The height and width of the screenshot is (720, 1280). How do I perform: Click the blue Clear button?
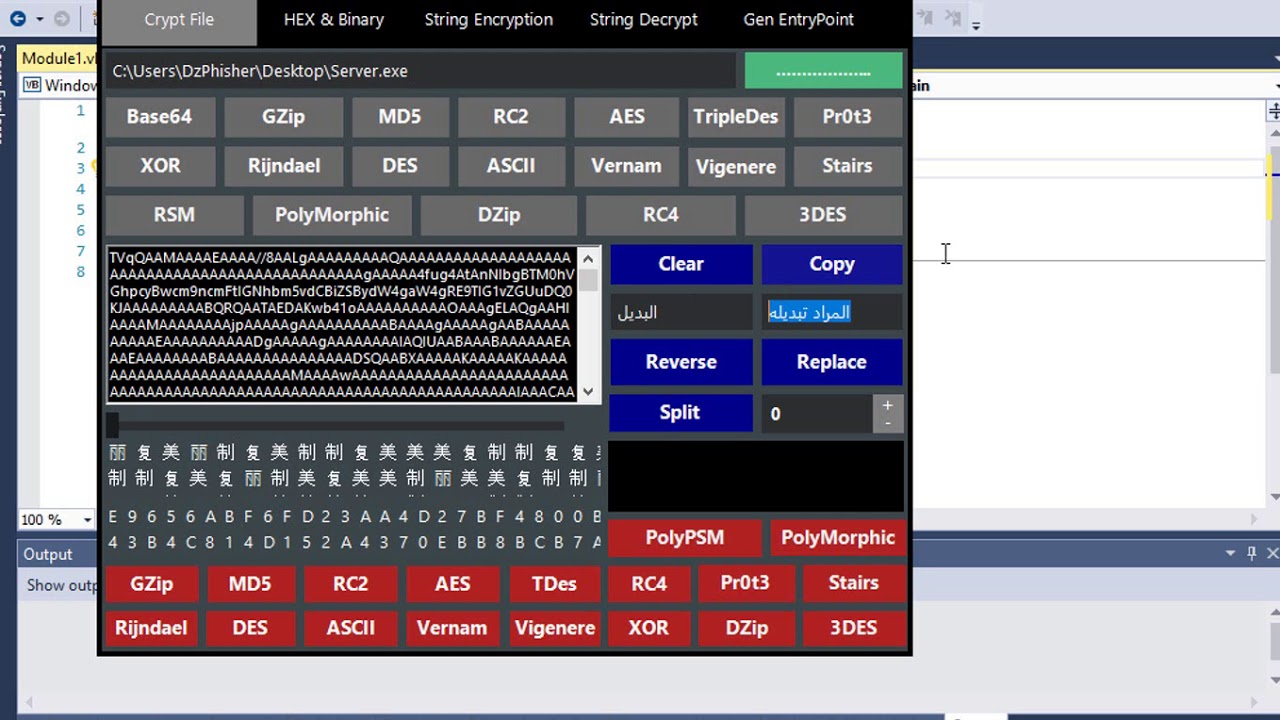(x=681, y=264)
